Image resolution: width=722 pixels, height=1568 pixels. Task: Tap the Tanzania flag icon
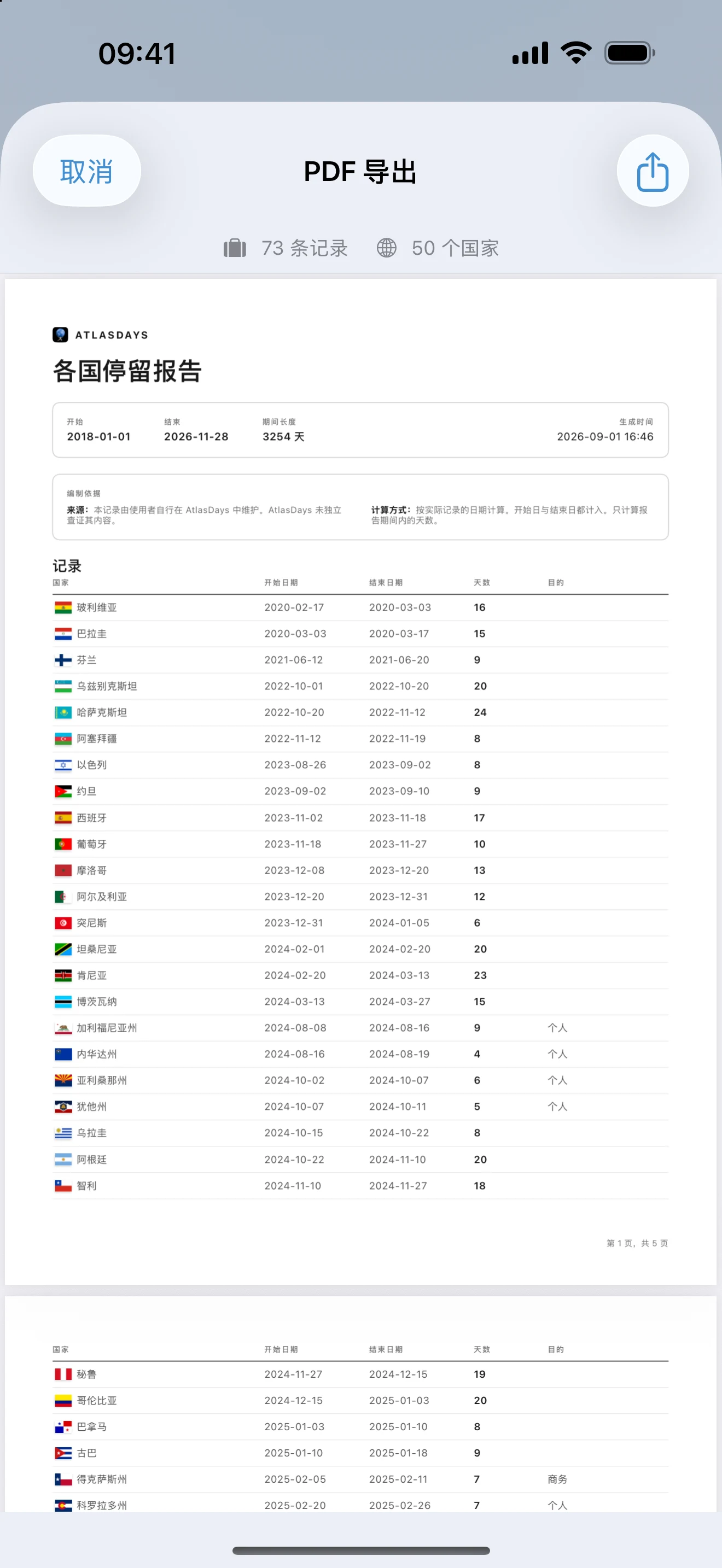(x=63, y=949)
